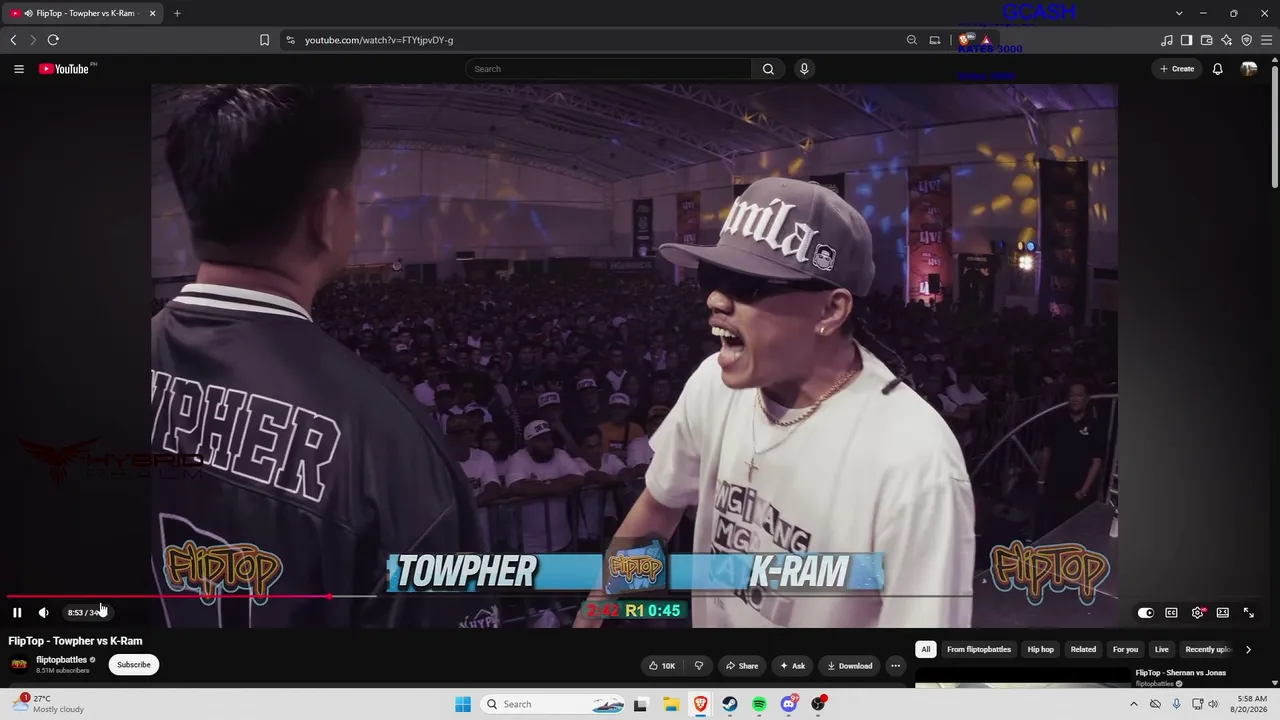The height and width of the screenshot is (720, 1280).
Task: Download the video
Action: (x=849, y=666)
